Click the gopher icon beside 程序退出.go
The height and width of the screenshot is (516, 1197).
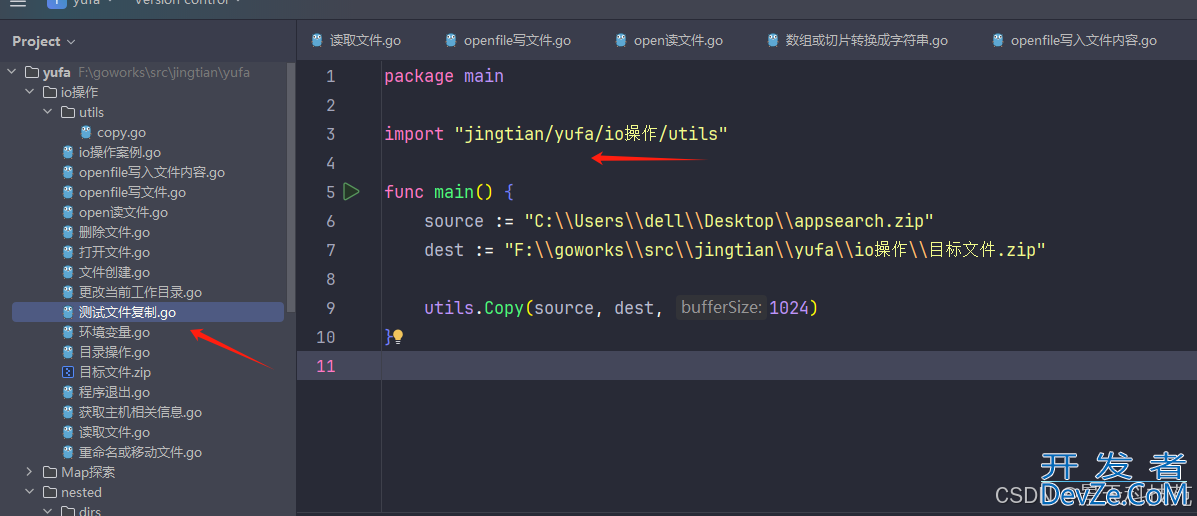pos(68,392)
